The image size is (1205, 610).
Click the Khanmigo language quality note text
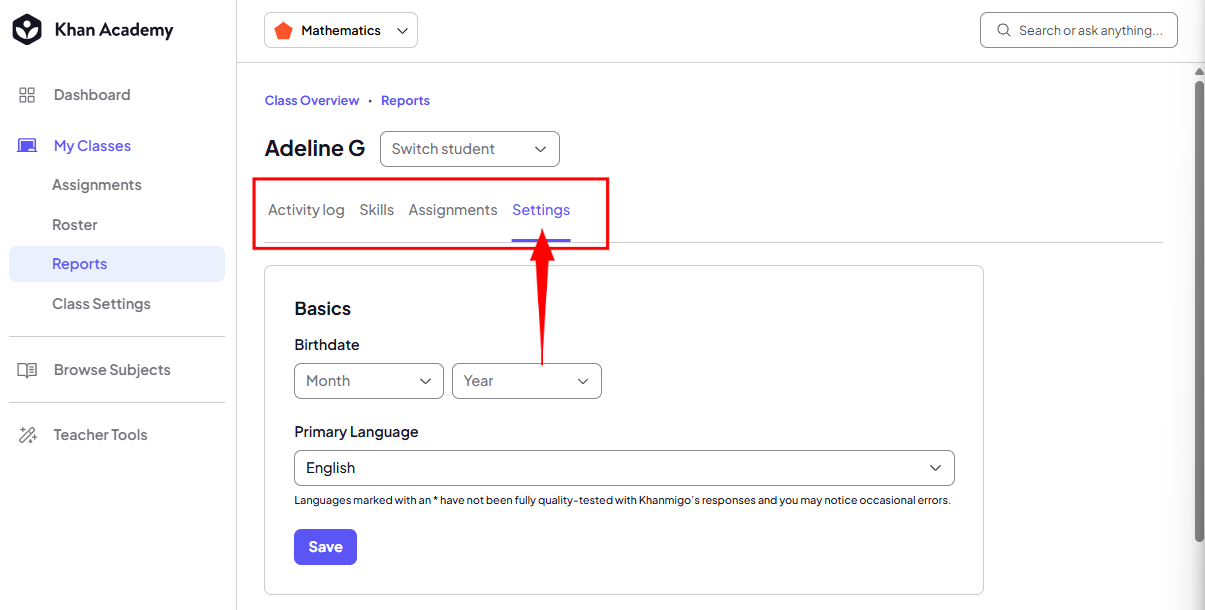622,500
